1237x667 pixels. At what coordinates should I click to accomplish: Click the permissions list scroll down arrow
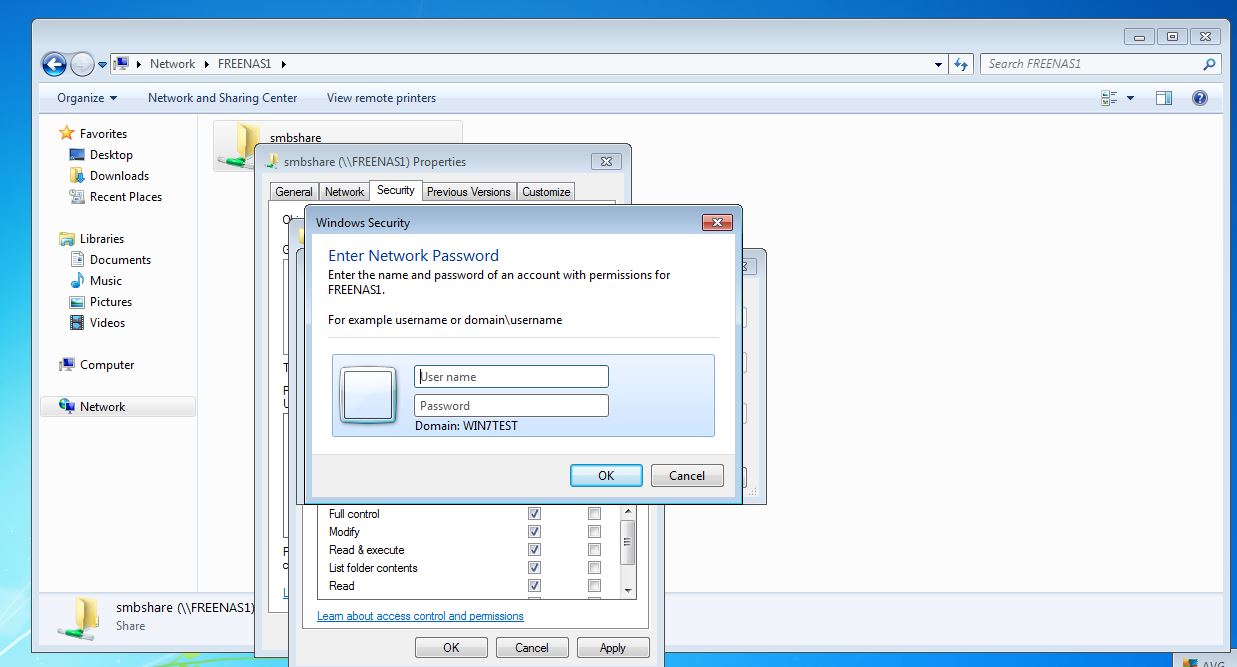(628, 591)
